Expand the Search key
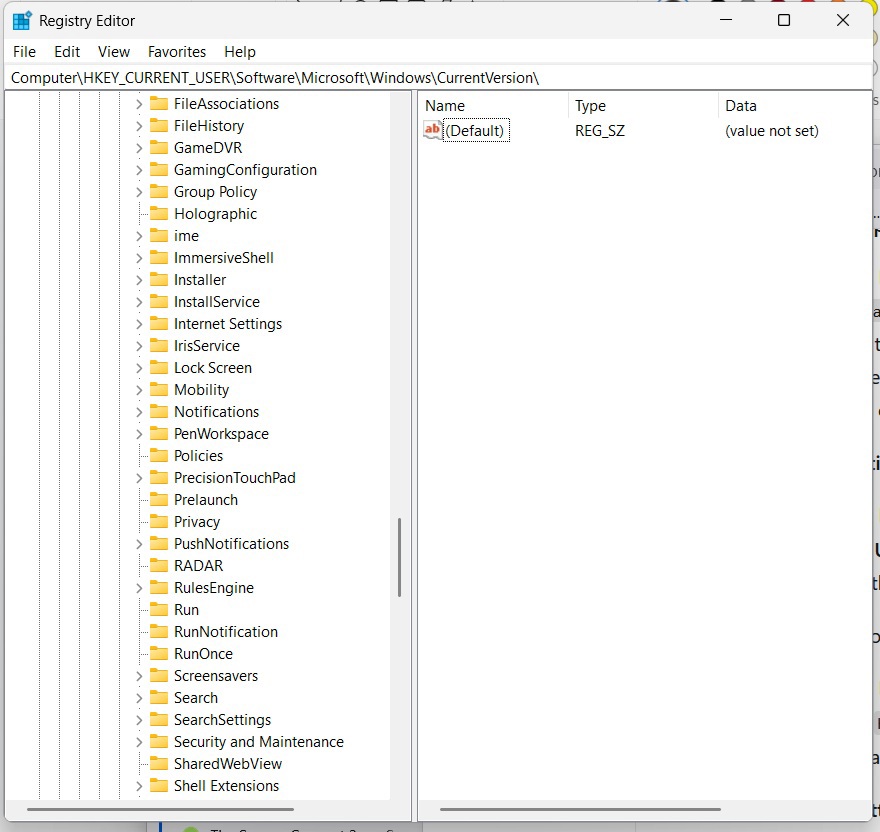This screenshot has height=832, width=880. [139, 698]
